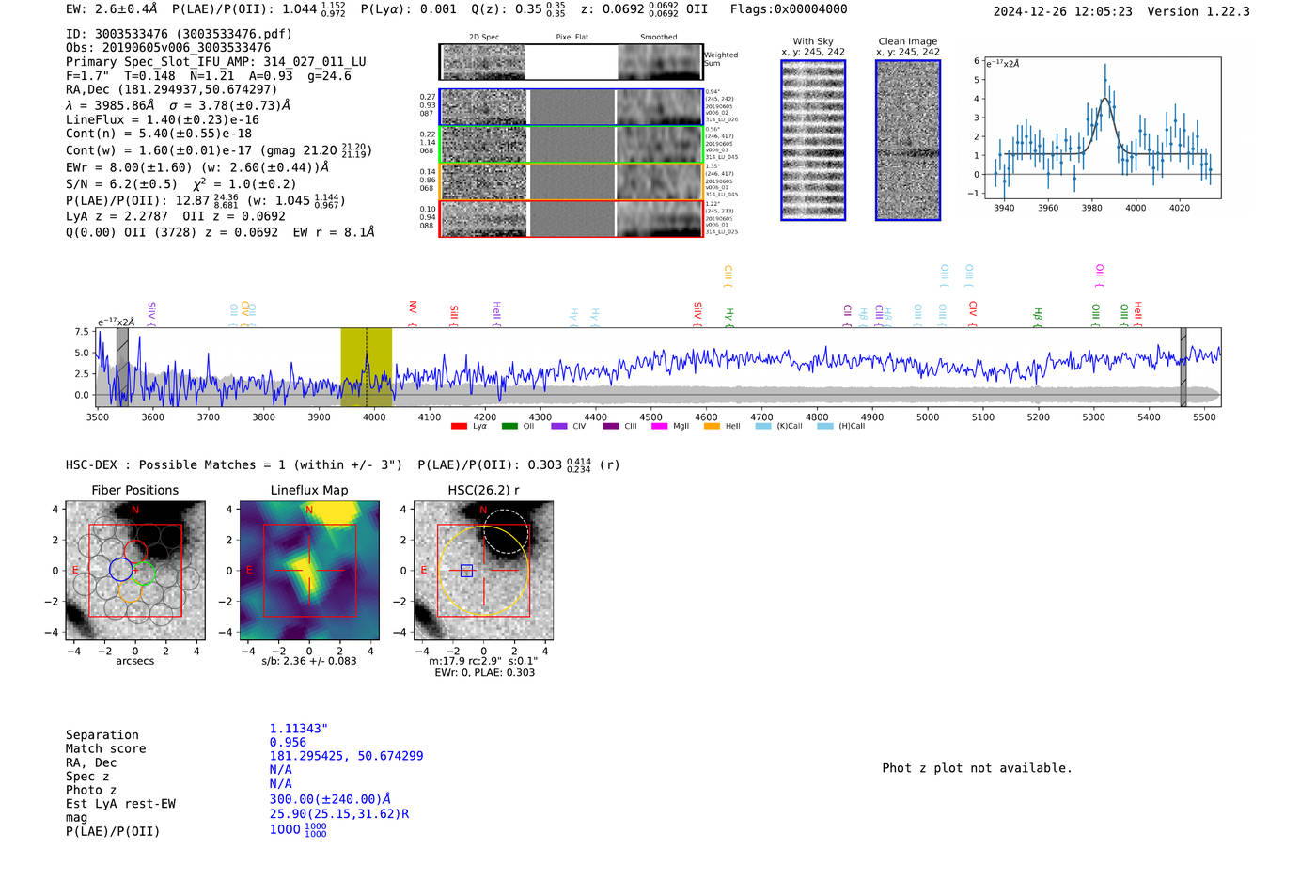Click the orange HeII legend swatch
This screenshot has height=896, width=1316.
tap(712, 427)
